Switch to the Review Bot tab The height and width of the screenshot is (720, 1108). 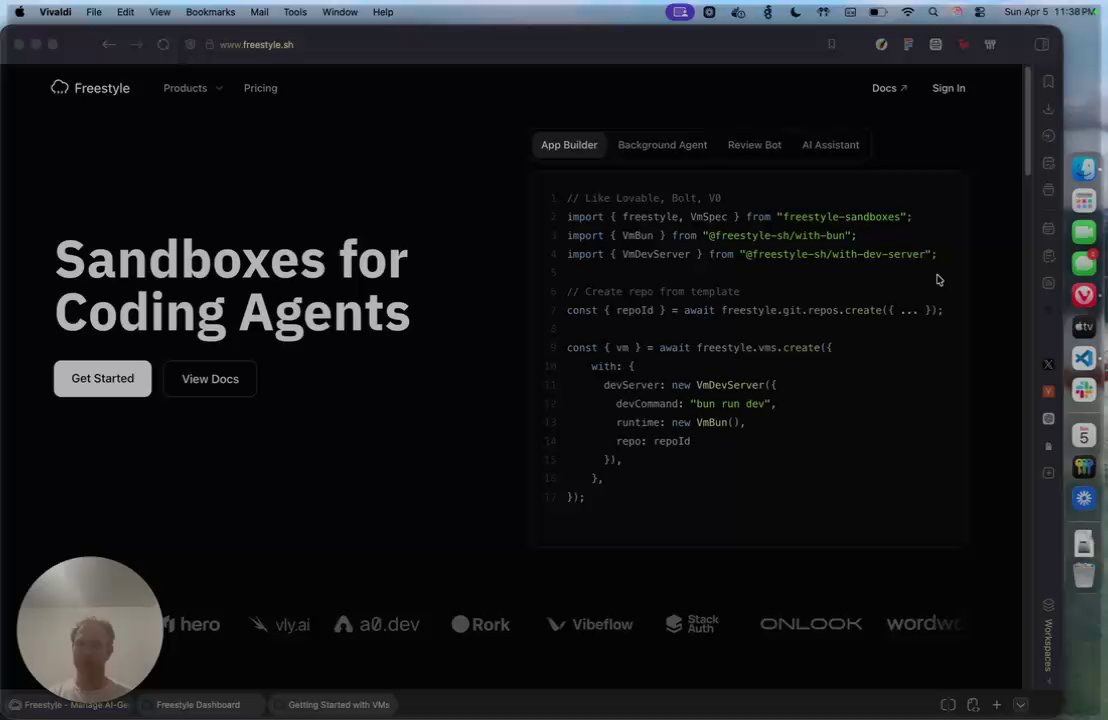pos(754,145)
